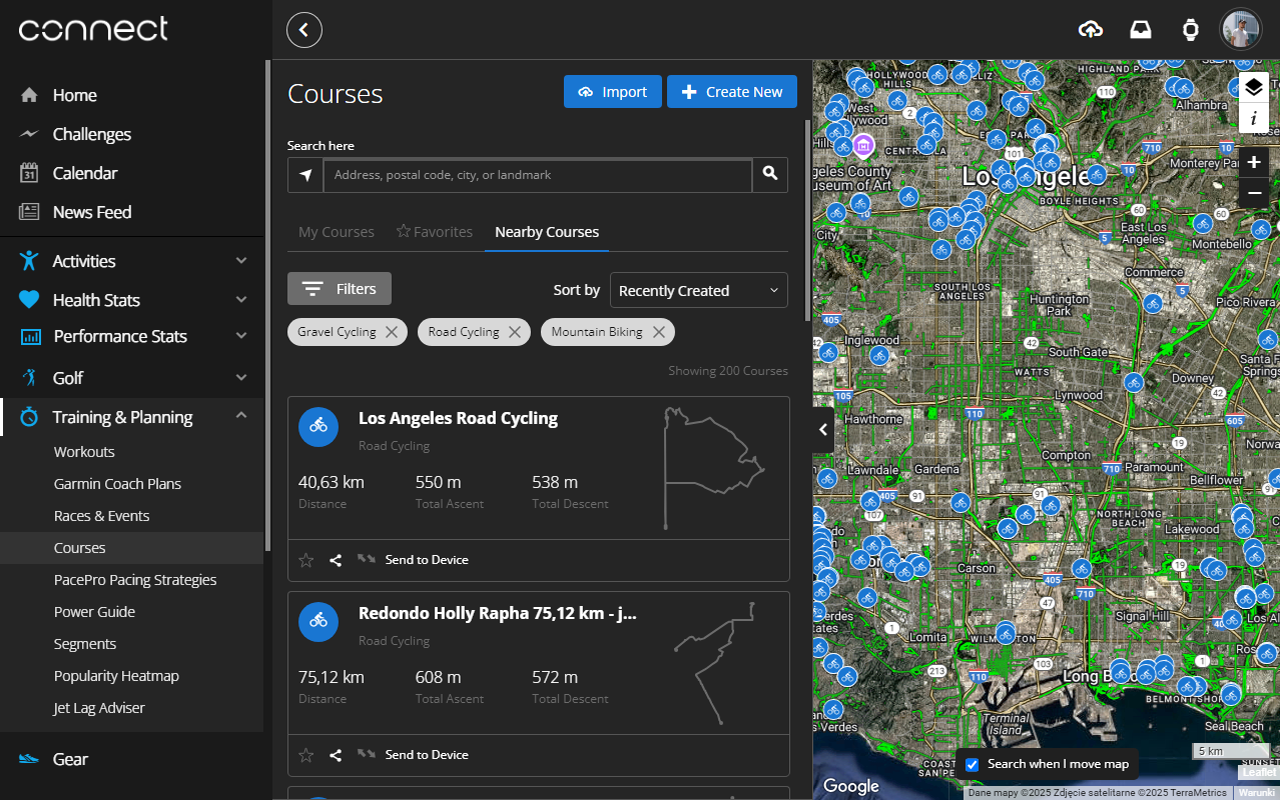Click the Import button

point(613,92)
